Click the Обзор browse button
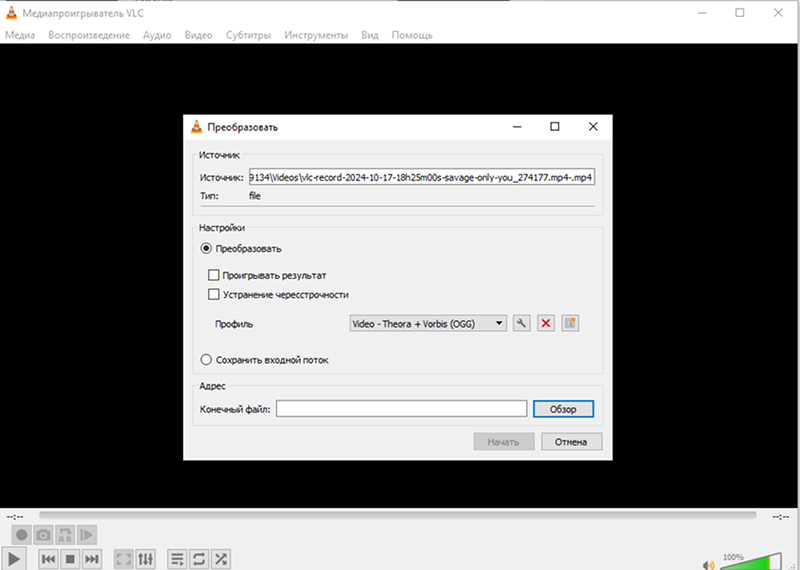 tap(563, 409)
